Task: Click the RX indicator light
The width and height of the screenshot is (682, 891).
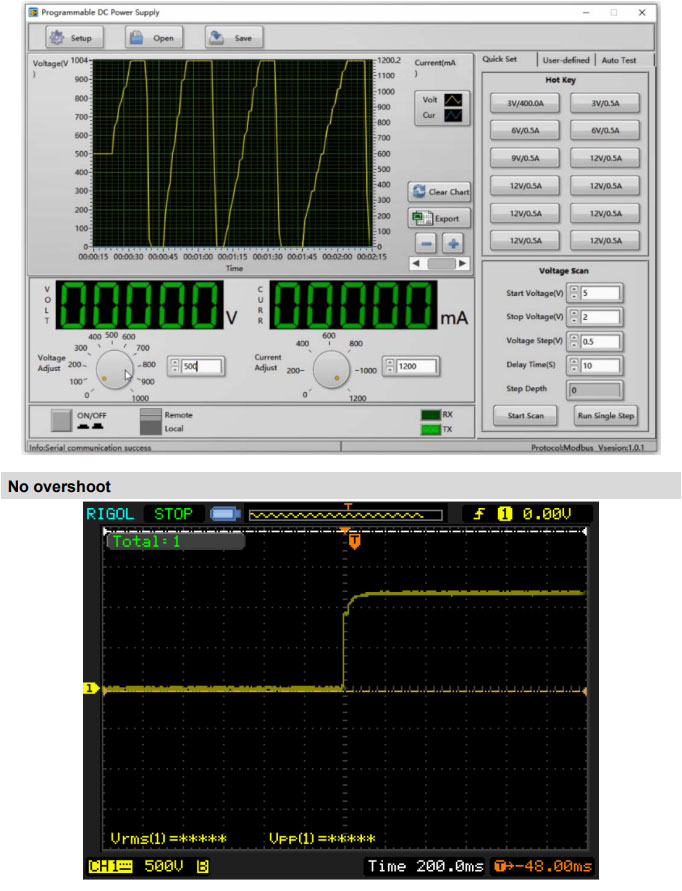Action: [x=431, y=415]
